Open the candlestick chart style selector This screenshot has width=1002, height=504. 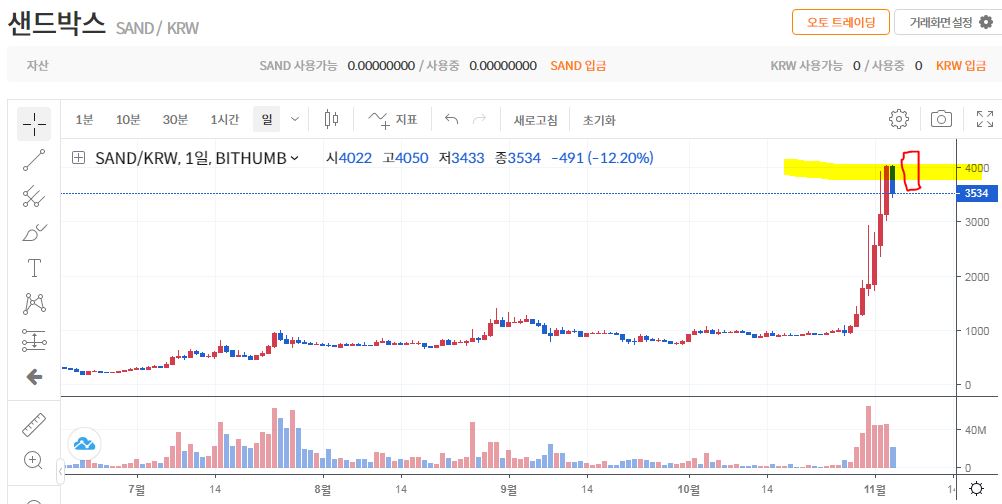[x=331, y=119]
